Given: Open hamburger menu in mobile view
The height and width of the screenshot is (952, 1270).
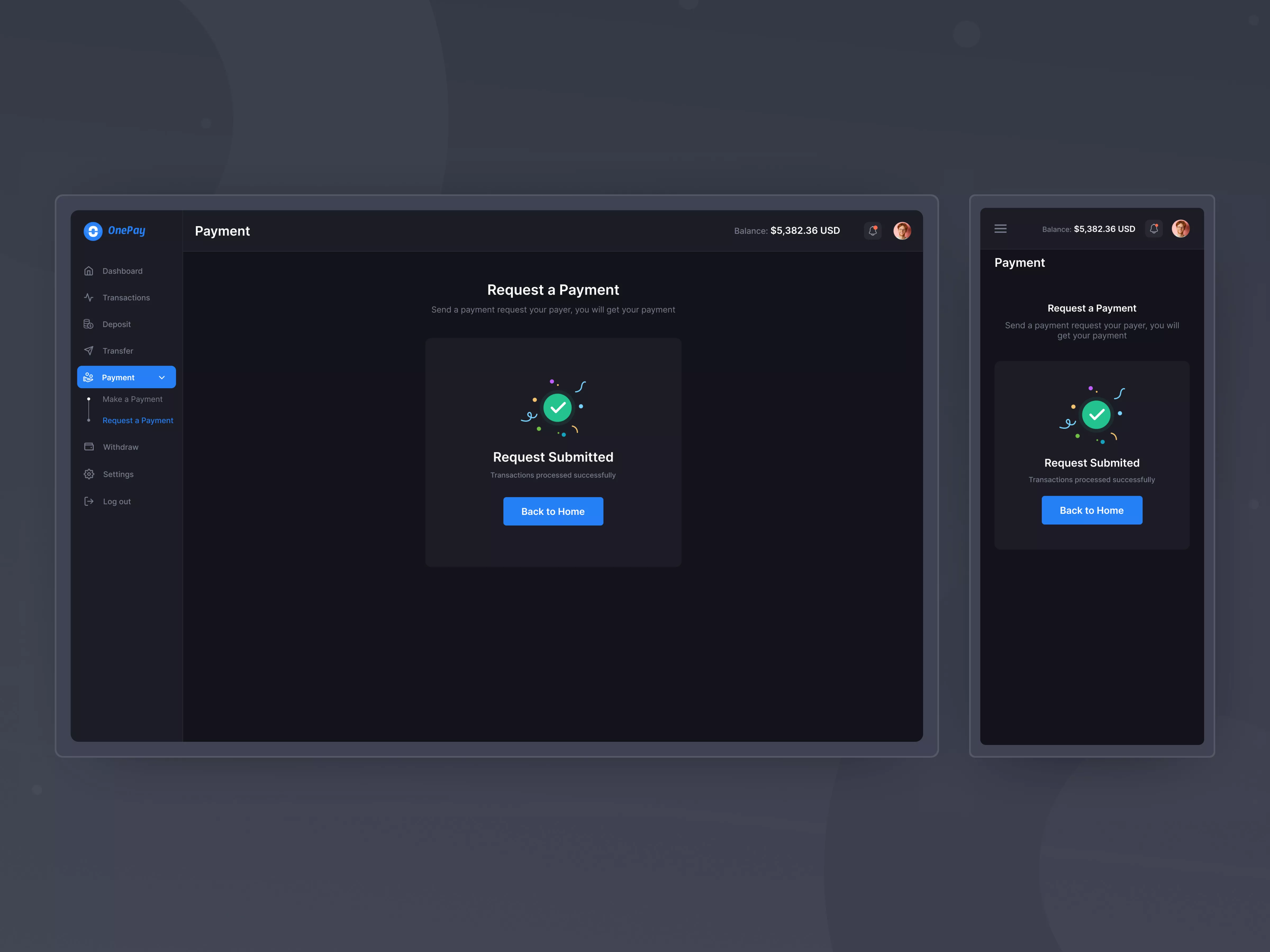Looking at the screenshot, I should point(1001,229).
